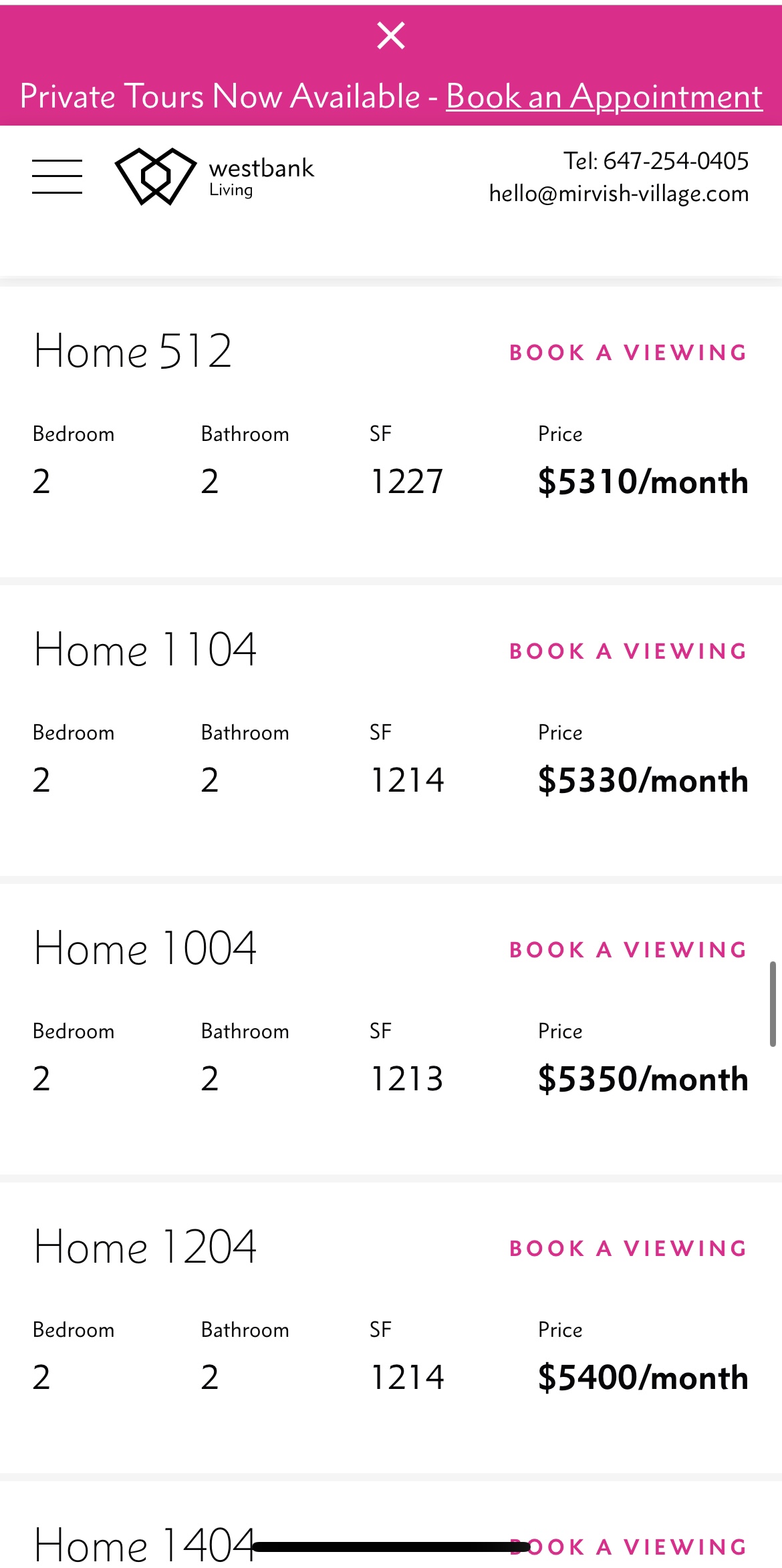Screen dimensions: 782x1568
Task: Select the $5350/month price for Home 1004
Action: pyautogui.click(x=642, y=1079)
